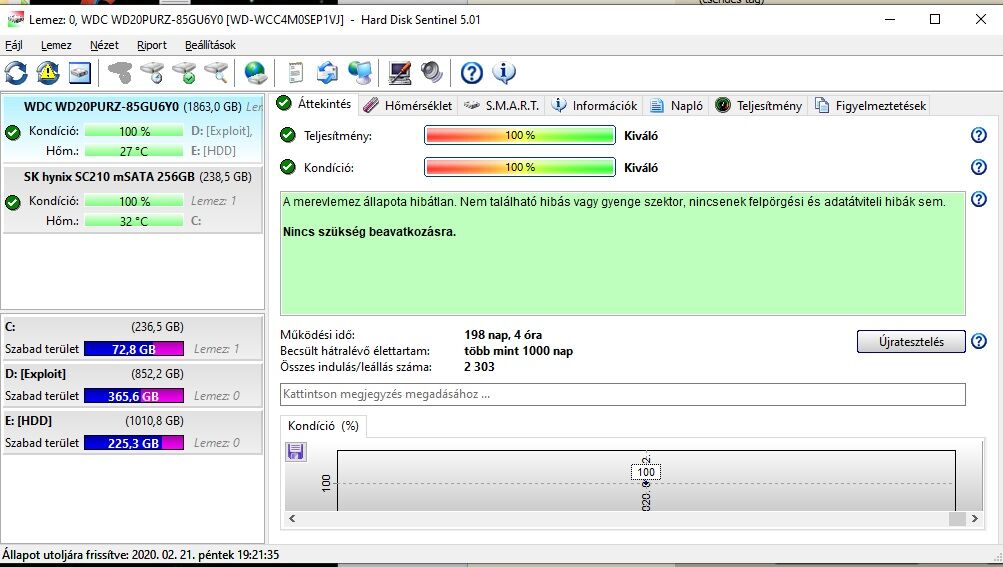The image size is (1003, 567).
Task: Select the D: [Exploit] partition entry
Action: [x=132, y=385]
